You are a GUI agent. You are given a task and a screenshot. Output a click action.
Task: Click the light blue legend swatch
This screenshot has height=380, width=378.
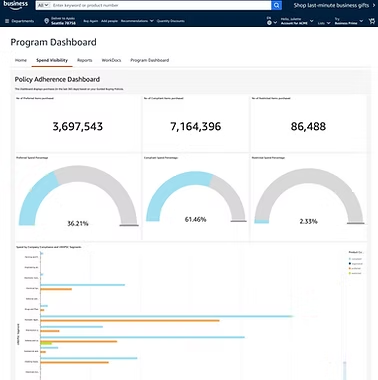[x=350, y=259]
